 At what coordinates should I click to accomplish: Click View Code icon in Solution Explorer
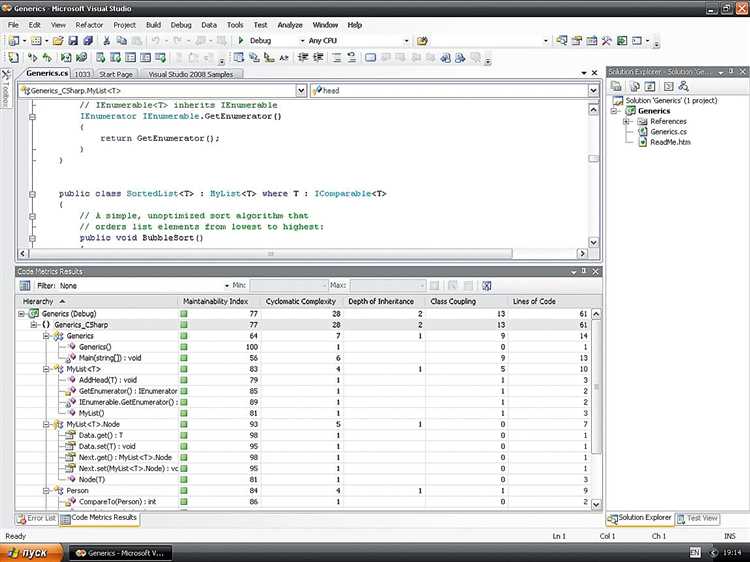(668, 86)
